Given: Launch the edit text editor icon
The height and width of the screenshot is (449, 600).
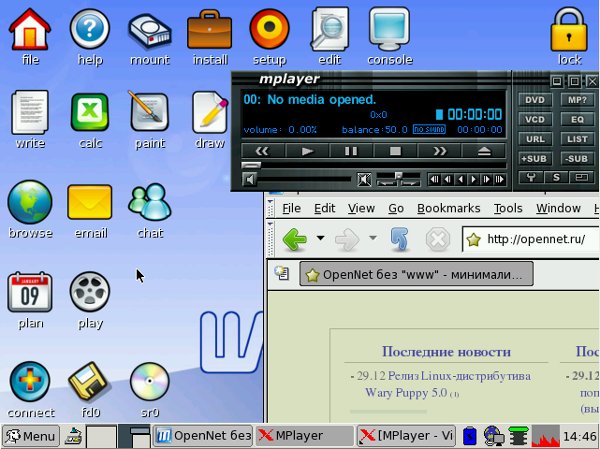Looking at the screenshot, I should point(329,29).
